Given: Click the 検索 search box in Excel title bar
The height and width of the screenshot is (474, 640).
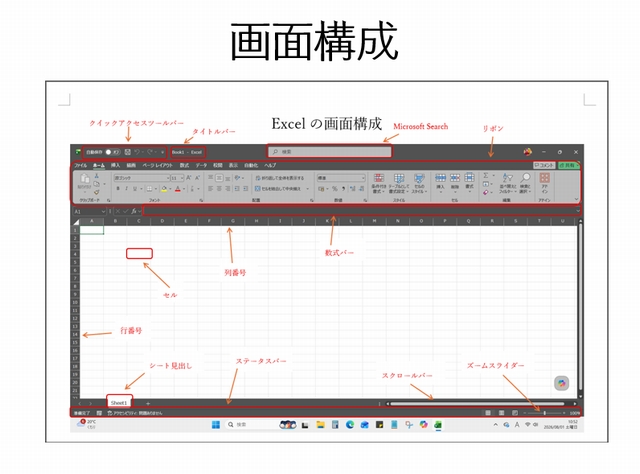Looking at the screenshot, I should coord(329,151).
